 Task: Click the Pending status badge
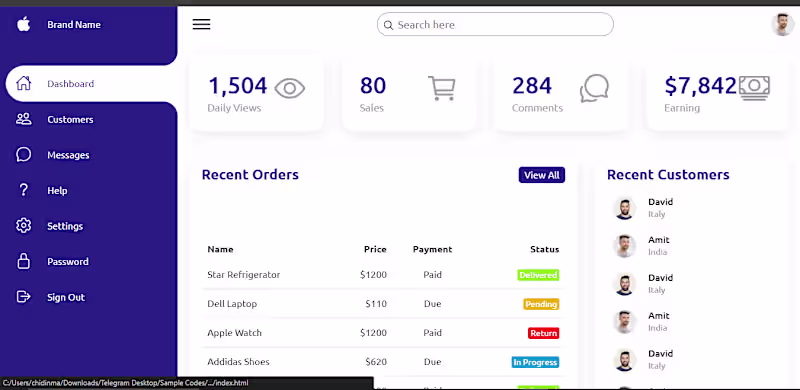coord(541,304)
